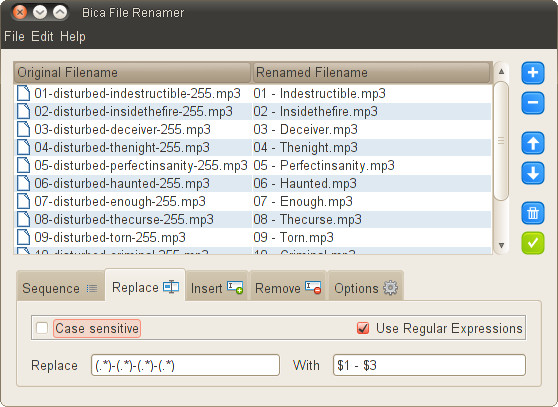This screenshot has width=558, height=407.
Task: Switch to the Insert tab
Action: point(217,288)
